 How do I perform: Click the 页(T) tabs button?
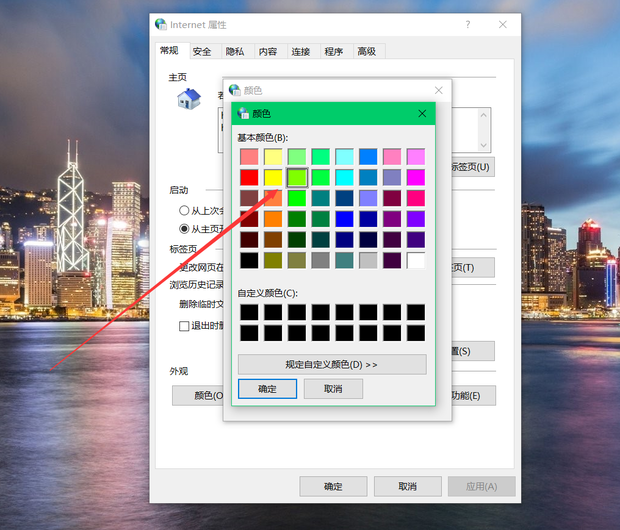473,268
